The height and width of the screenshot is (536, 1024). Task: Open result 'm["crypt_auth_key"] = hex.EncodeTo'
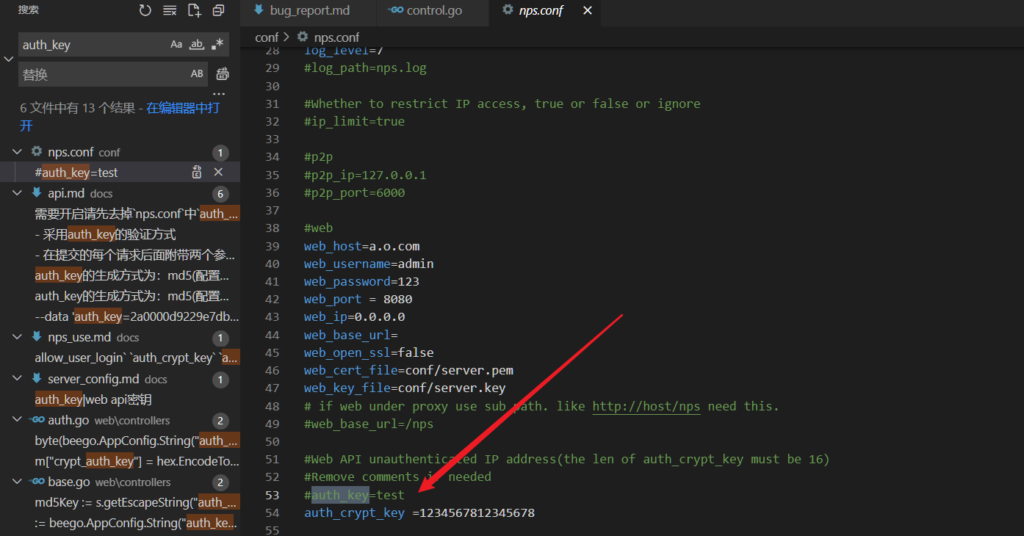[x=136, y=461]
